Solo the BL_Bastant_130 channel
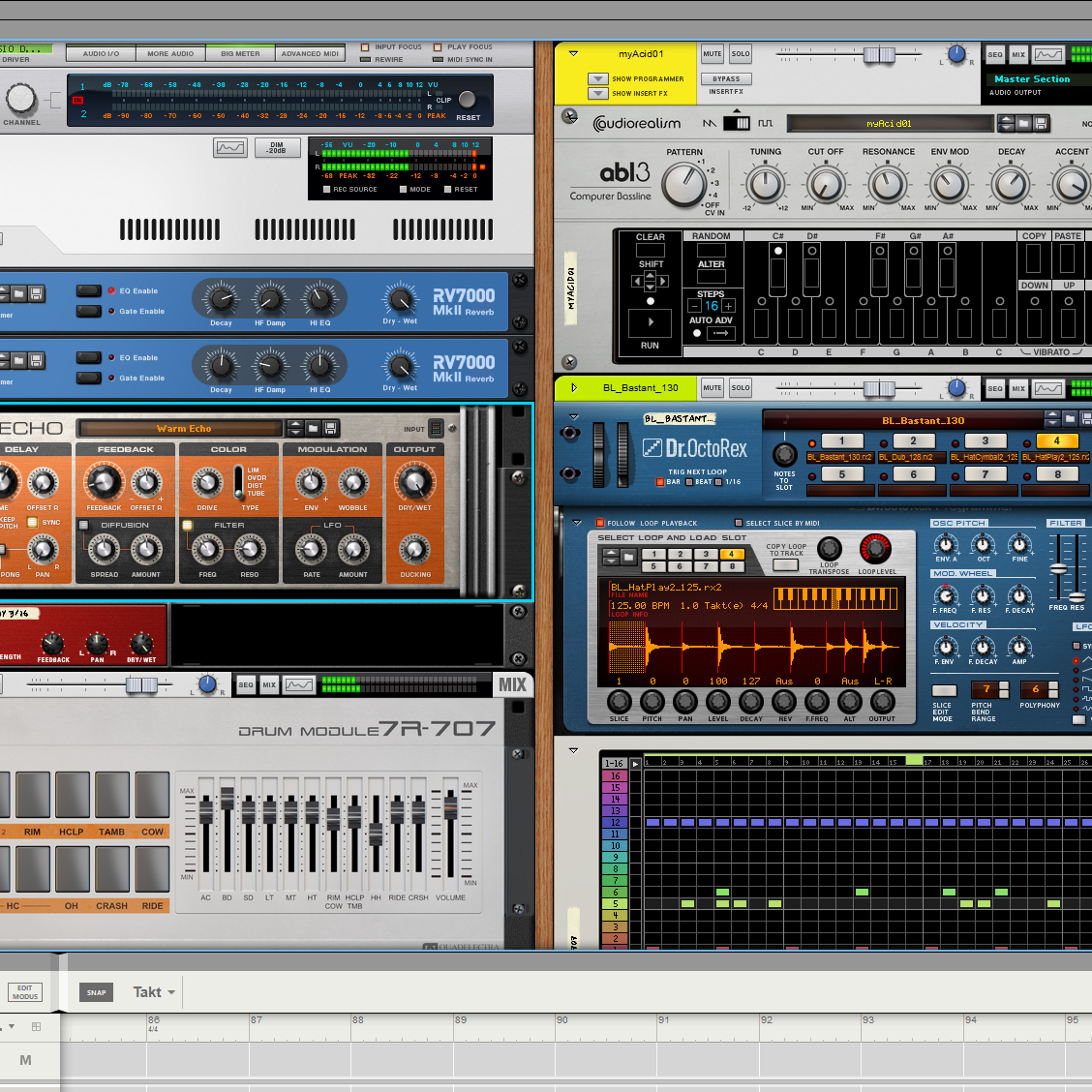1092x1092 pixels. 740,388
